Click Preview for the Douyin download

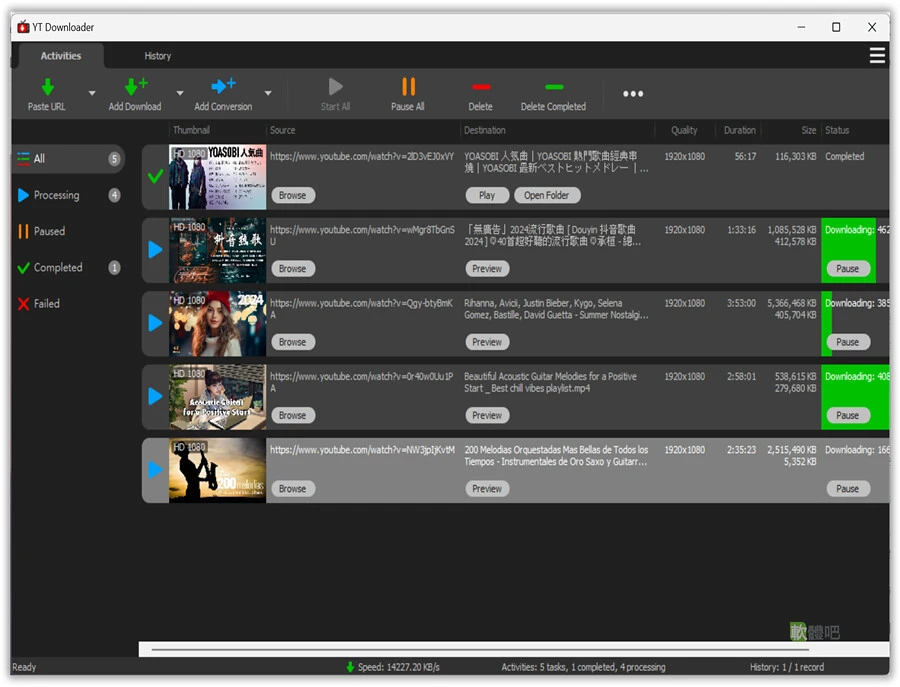(487, 269)
